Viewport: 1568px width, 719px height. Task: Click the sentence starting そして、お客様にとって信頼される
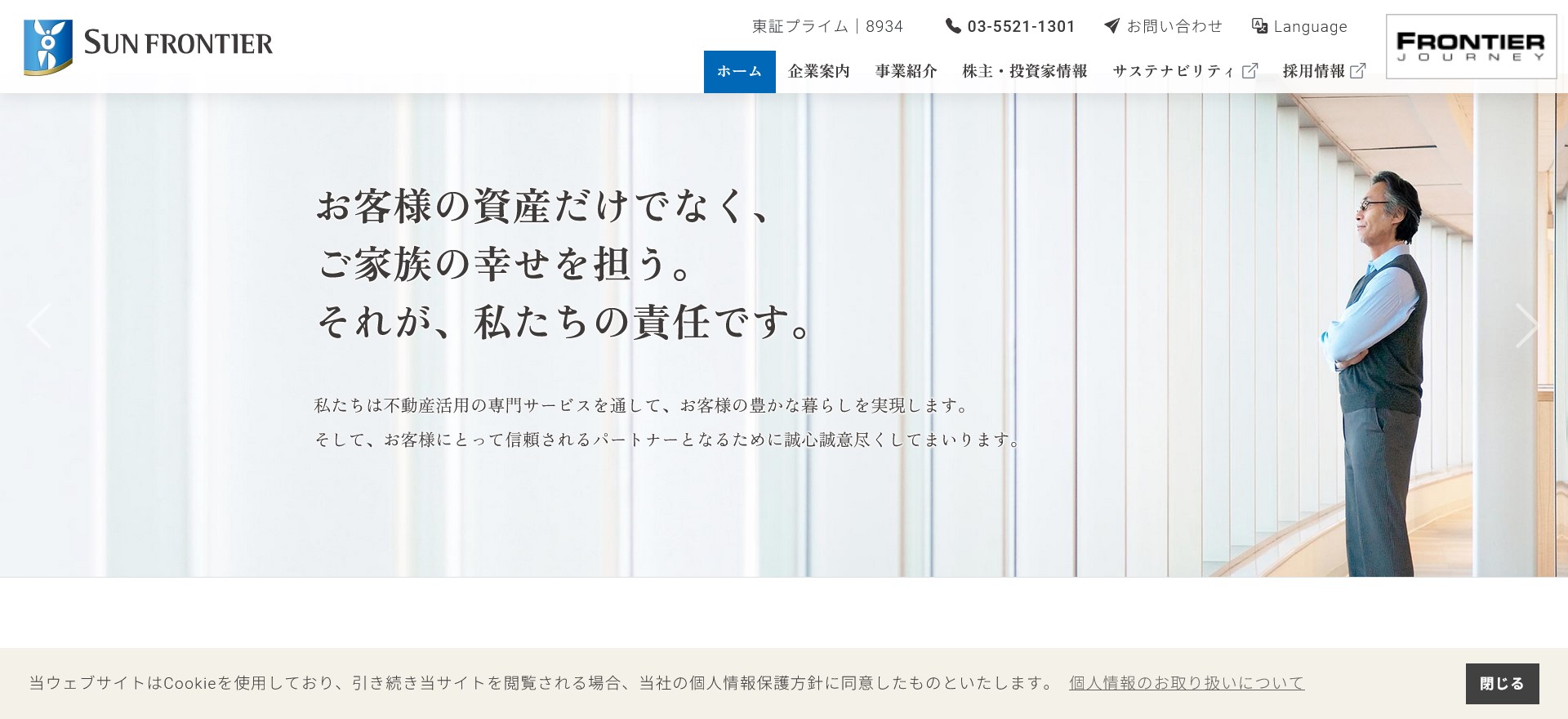tap(669, 440)
